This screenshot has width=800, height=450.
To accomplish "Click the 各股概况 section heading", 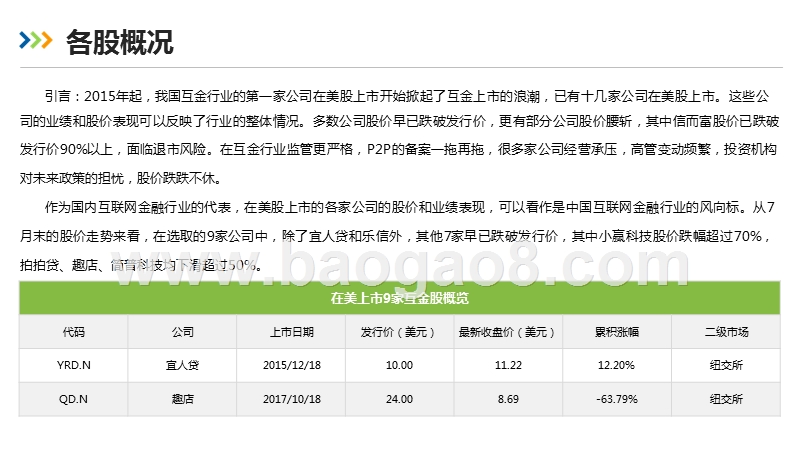I will [x=120, y=42].
